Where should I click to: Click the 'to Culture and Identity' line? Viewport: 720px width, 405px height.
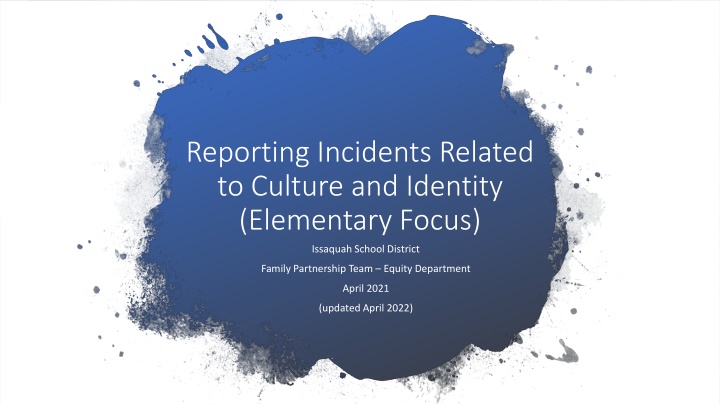coord(360,187)
